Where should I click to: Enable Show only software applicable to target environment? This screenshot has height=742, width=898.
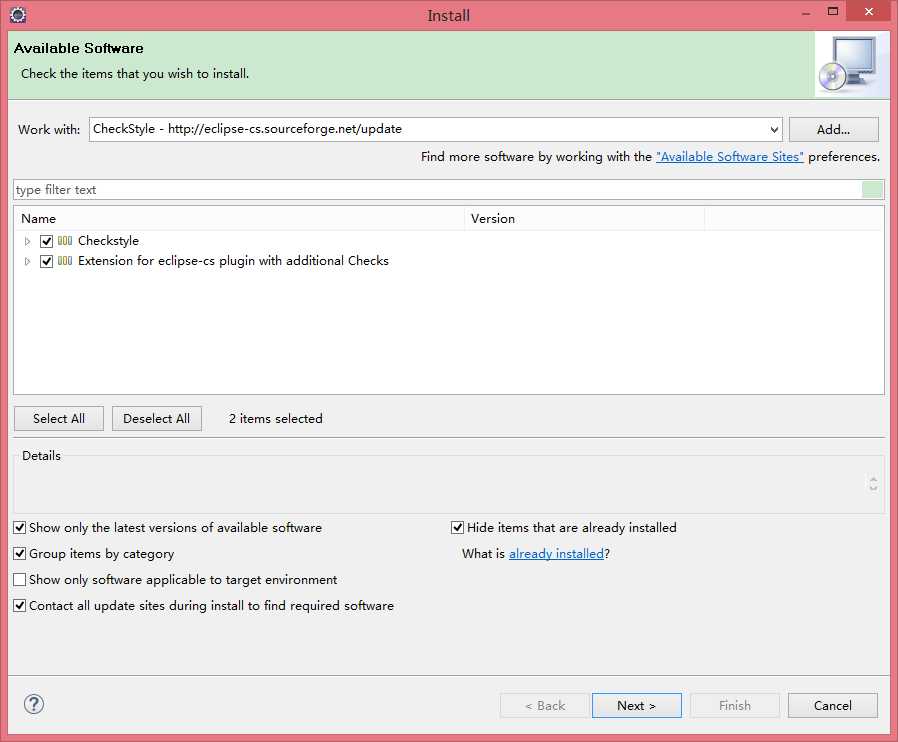19,579
